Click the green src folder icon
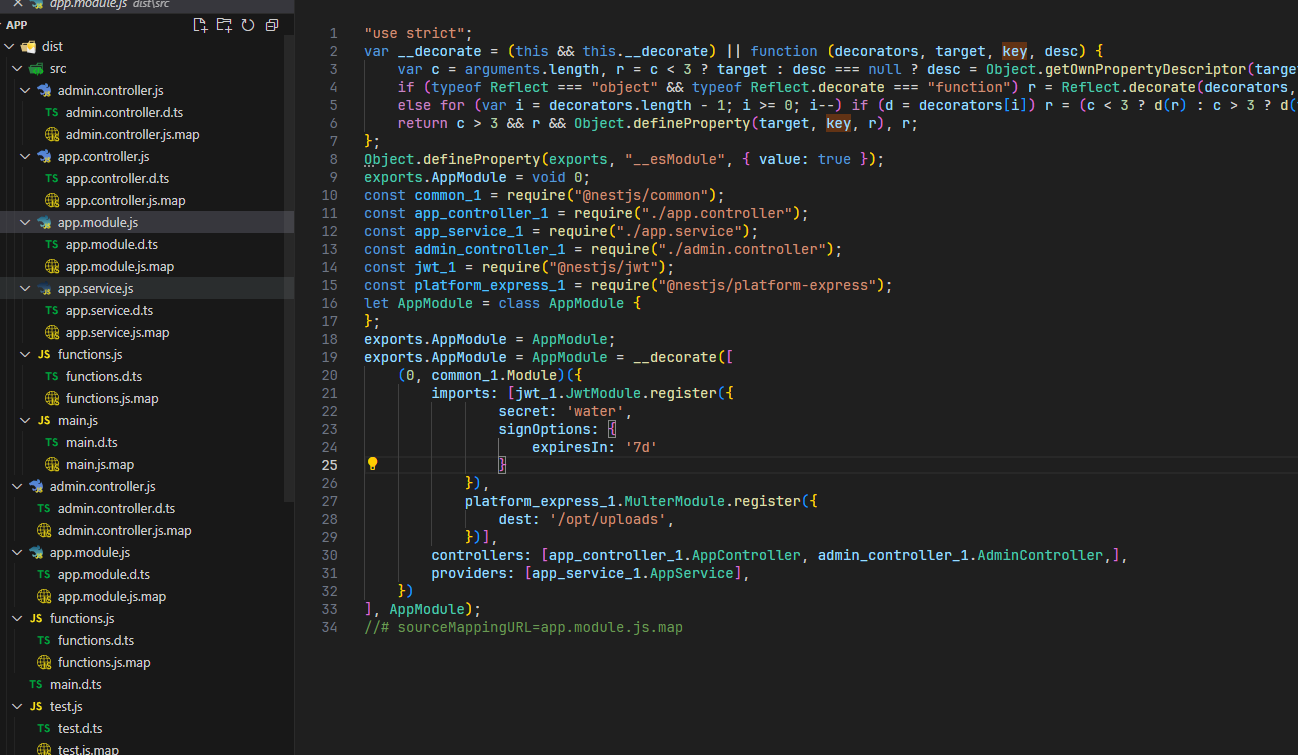1298x755 pixels. 36,69
